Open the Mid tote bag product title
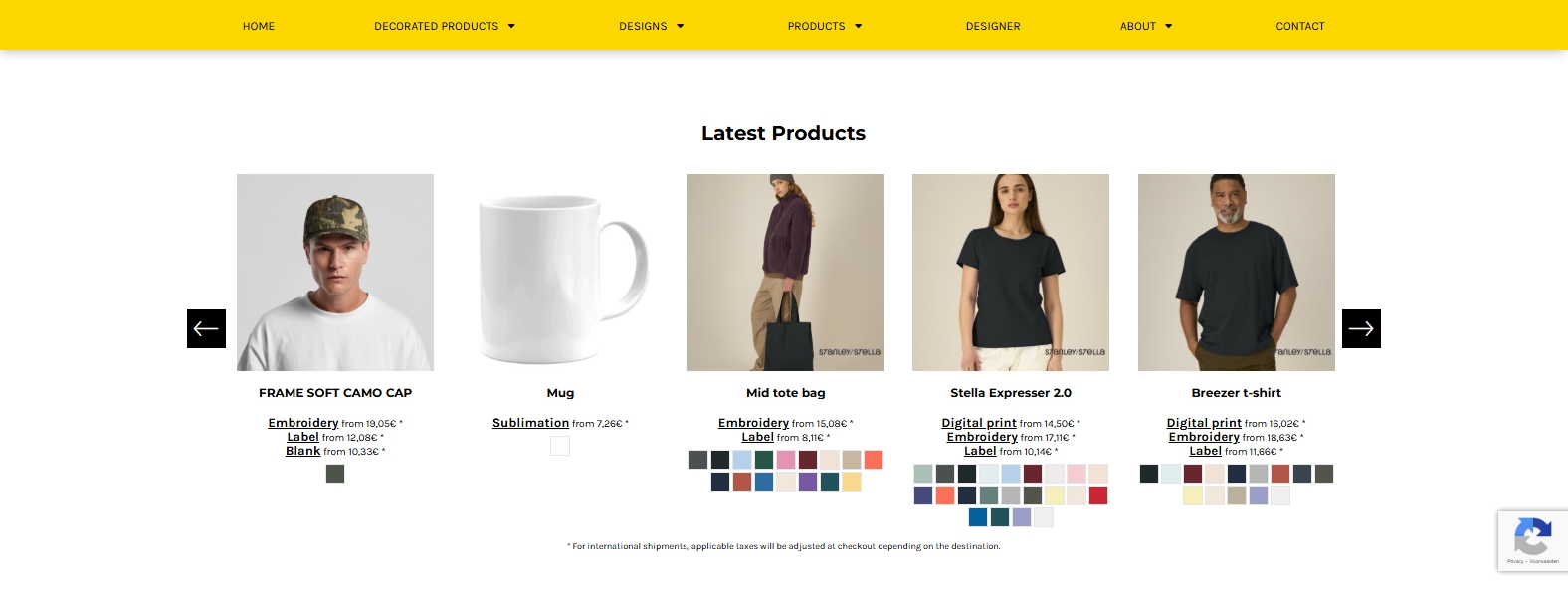Screen dimensions: 1568x591 coord(785,393)
